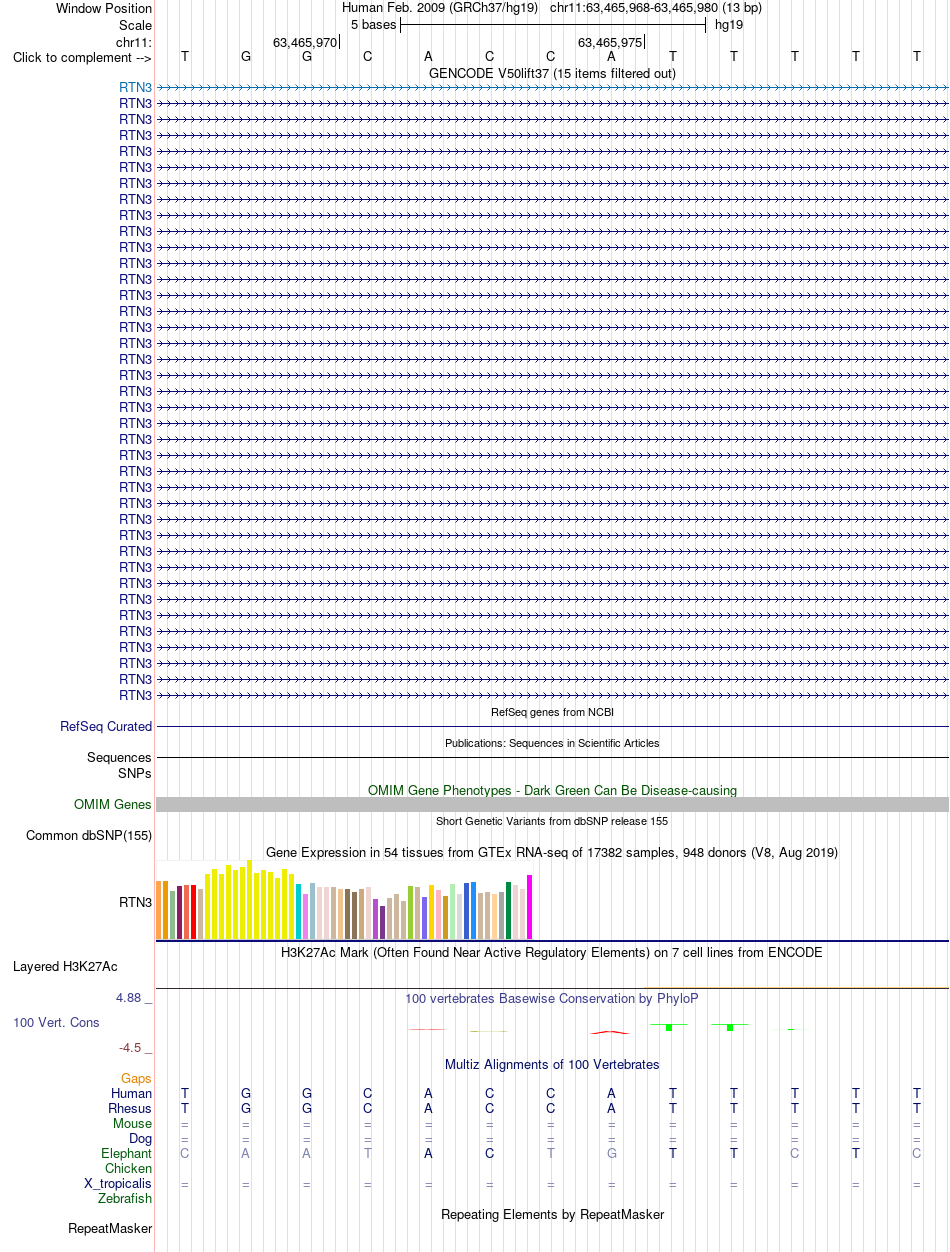Click the Rhesus alignment row label

(x=130, y=1109)
